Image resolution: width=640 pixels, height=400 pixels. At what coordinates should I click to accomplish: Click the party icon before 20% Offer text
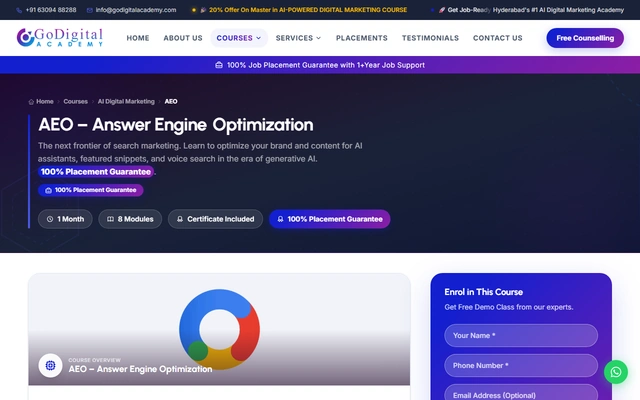(203, 10)
